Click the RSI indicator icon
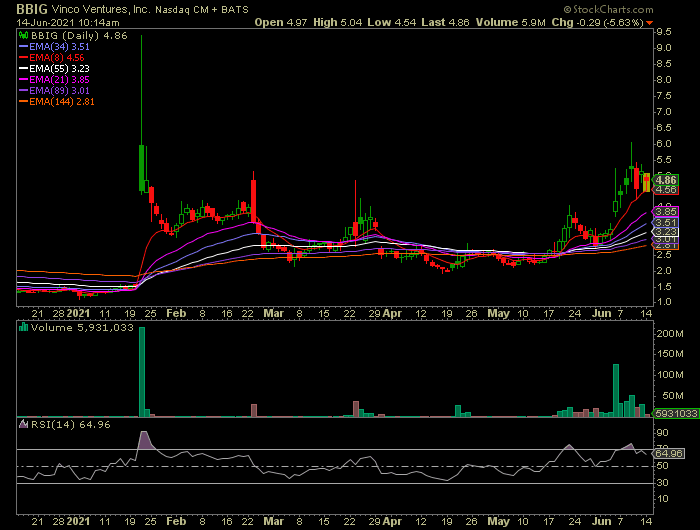The height and width of the screenshot is (530, 700). (24, 424)
